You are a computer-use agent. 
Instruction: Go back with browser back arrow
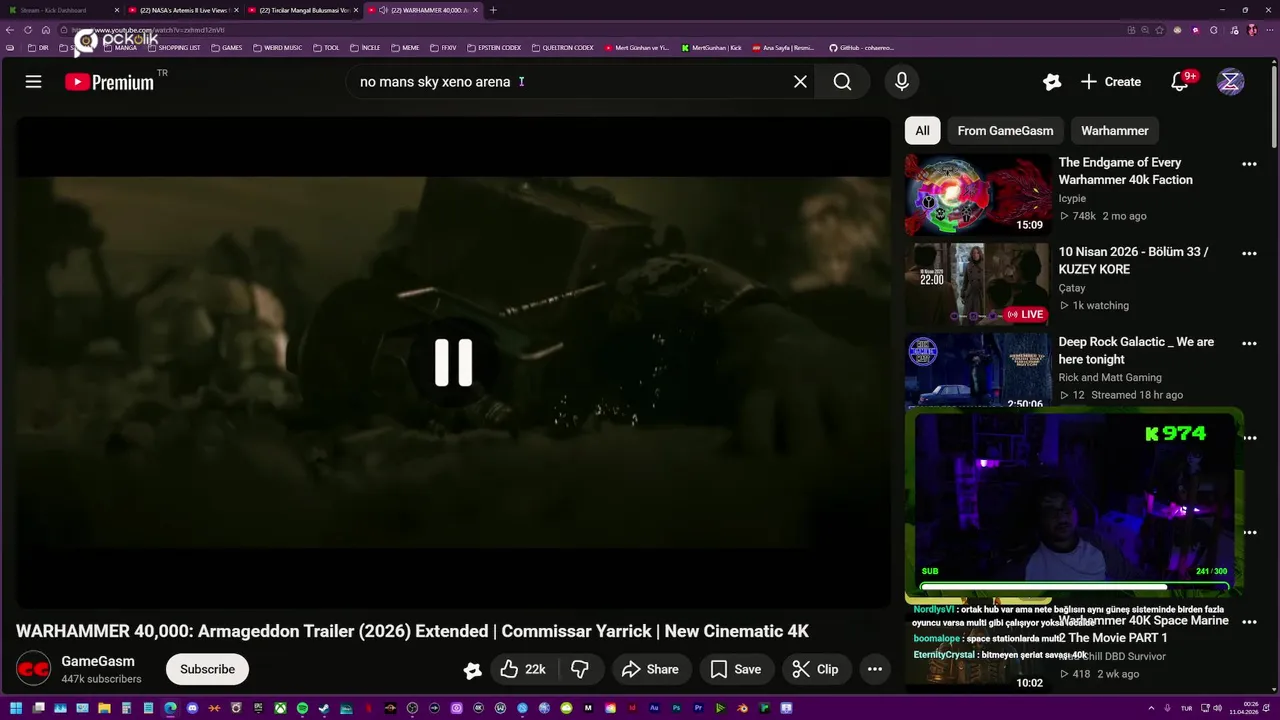(10, 30)
